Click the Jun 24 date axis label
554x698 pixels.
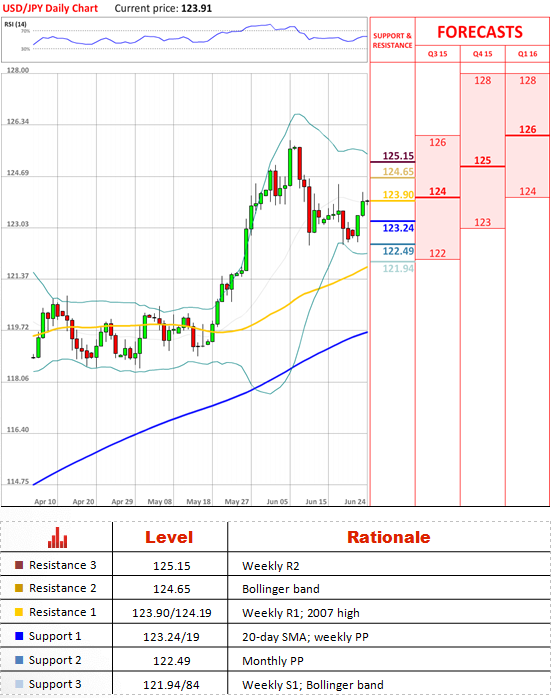tap(355, 501)
